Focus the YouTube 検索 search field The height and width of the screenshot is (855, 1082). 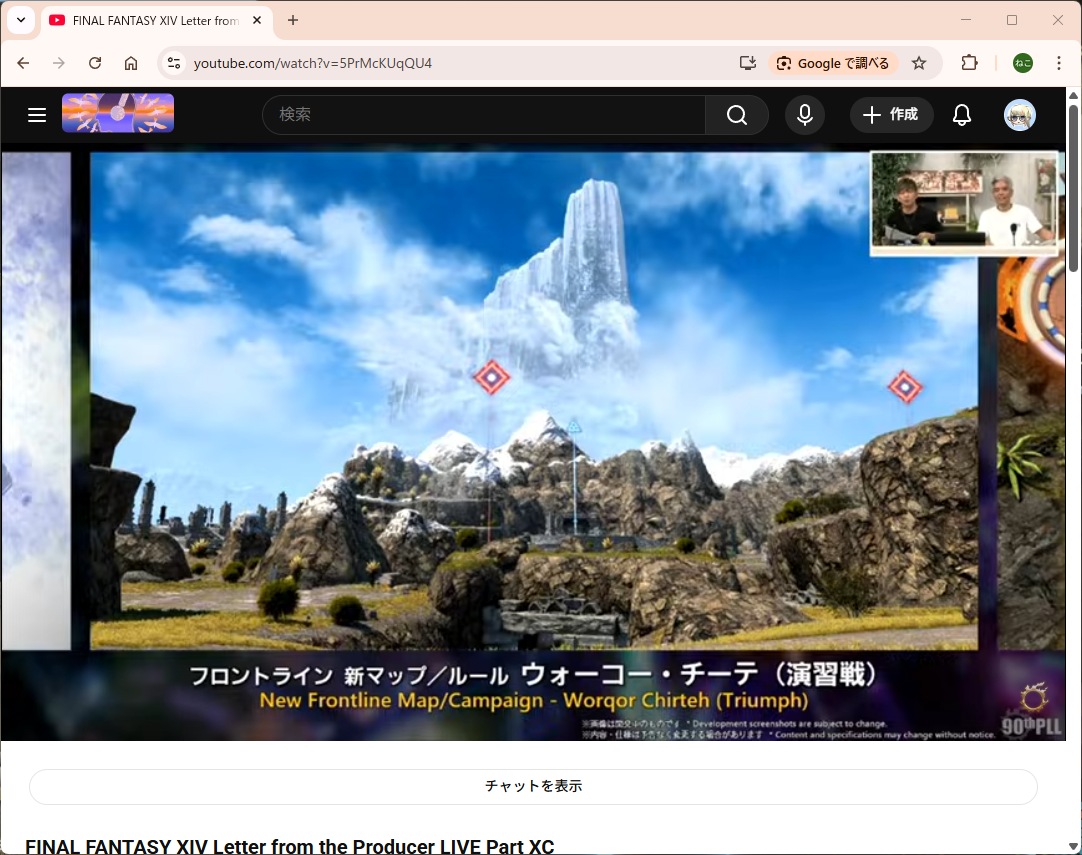(x=483, y=115)
